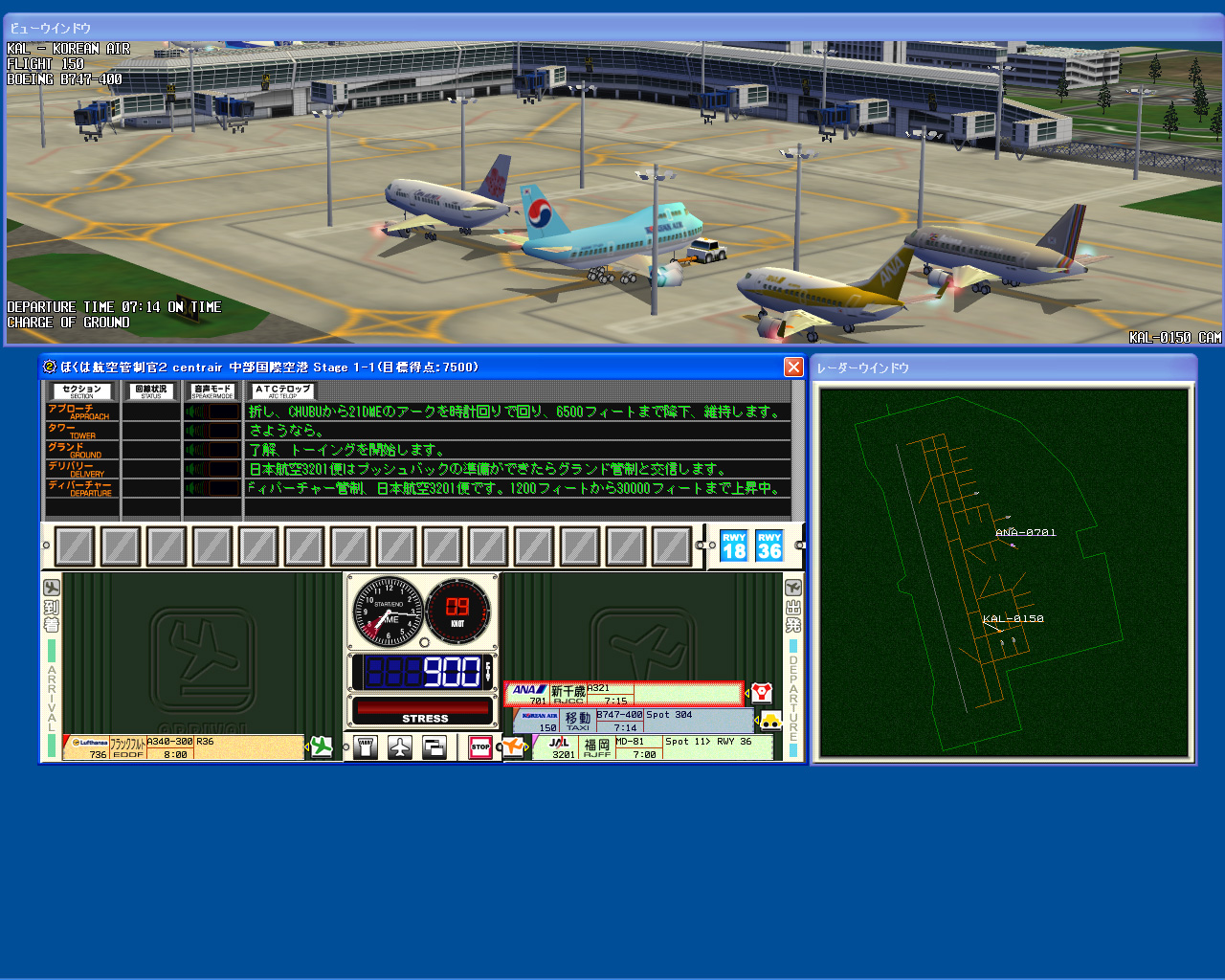Click 'DEPARTURE TIME 07:14 ON TIME' text
Viewport: 1225px width, 980px height.
coord(114,307)
